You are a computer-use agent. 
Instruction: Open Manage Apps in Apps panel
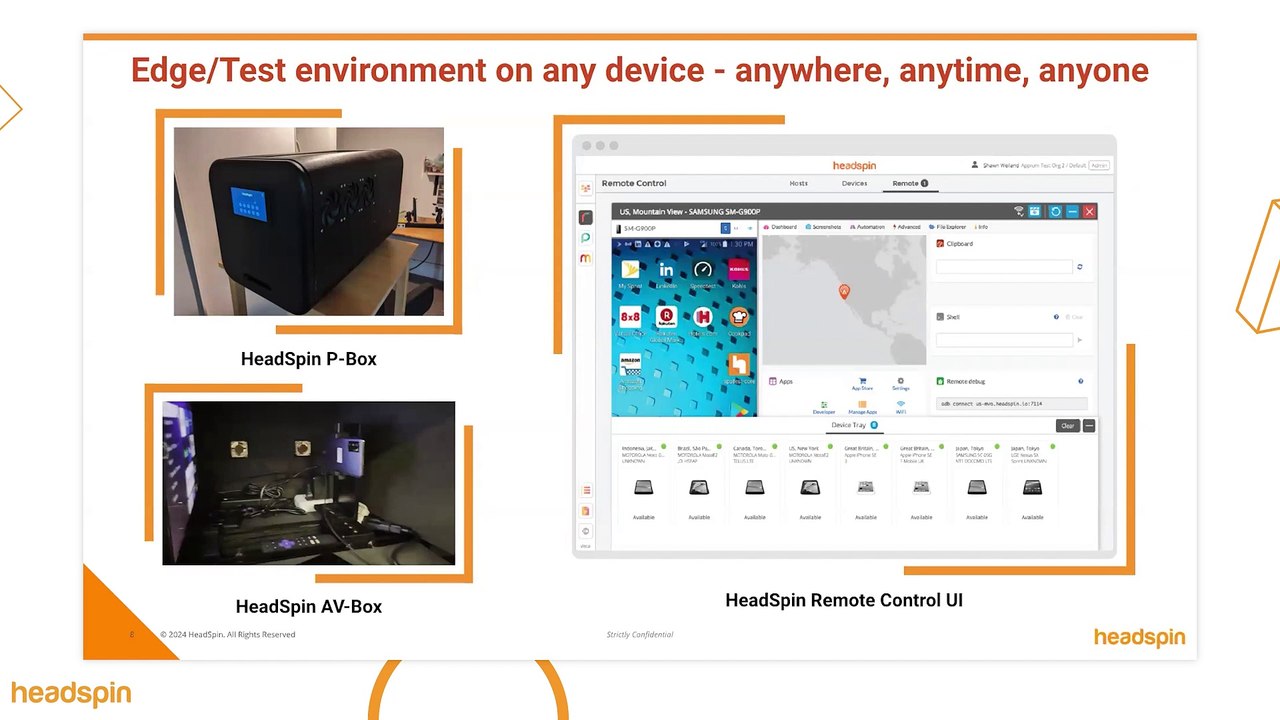[x=862, y=404]
